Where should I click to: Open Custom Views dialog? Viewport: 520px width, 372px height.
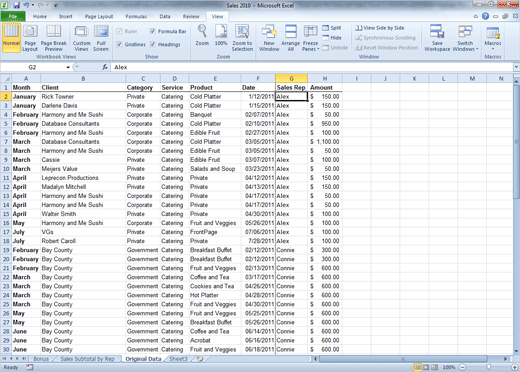pos(82,37)
